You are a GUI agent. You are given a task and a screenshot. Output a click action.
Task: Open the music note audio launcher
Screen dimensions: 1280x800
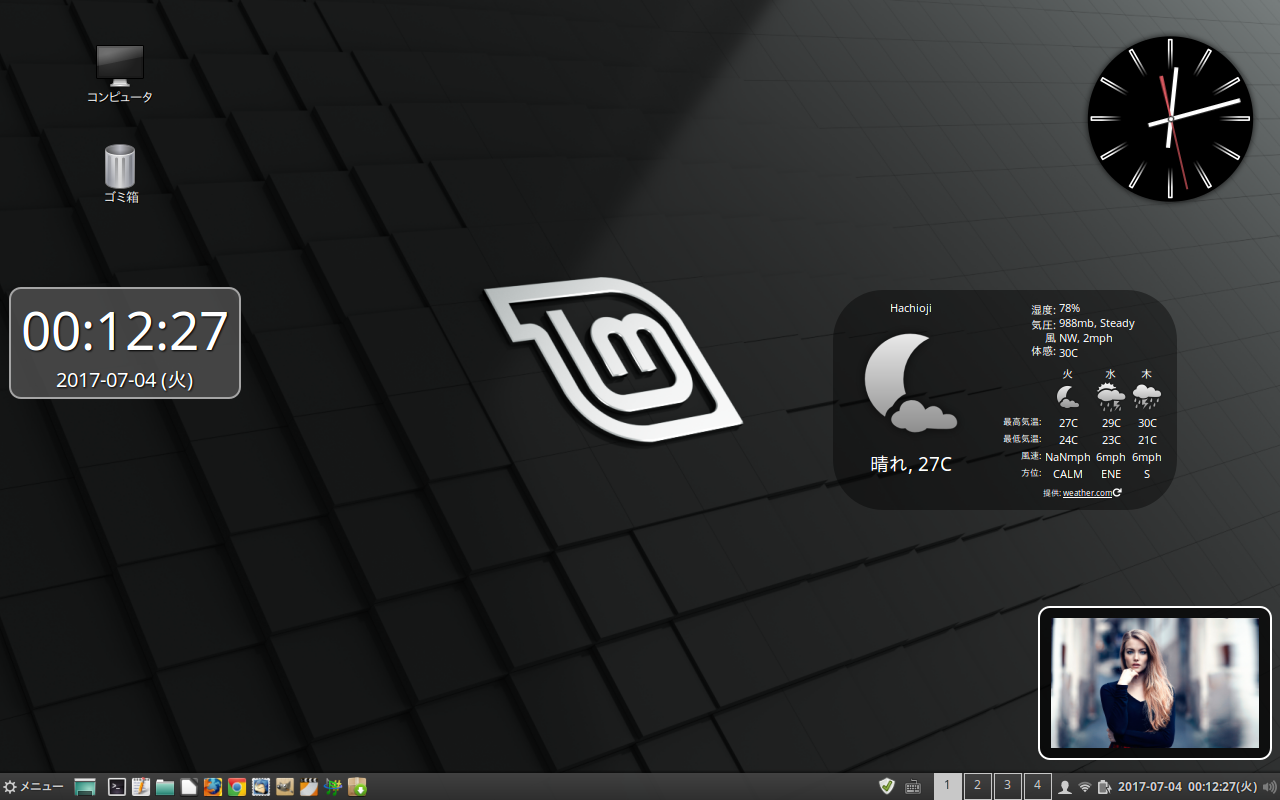[333, 787]
